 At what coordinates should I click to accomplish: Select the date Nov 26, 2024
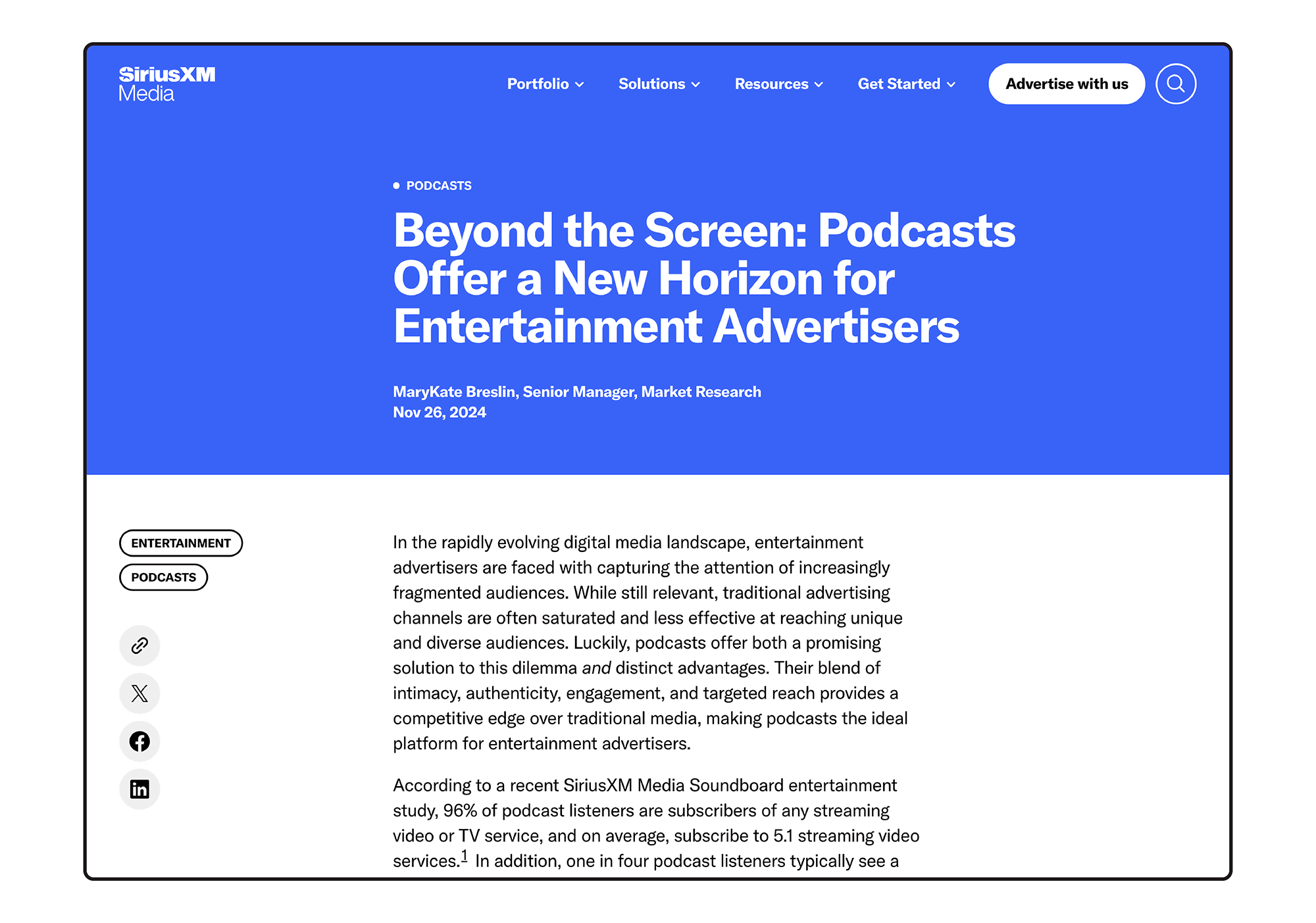[440, 412]
